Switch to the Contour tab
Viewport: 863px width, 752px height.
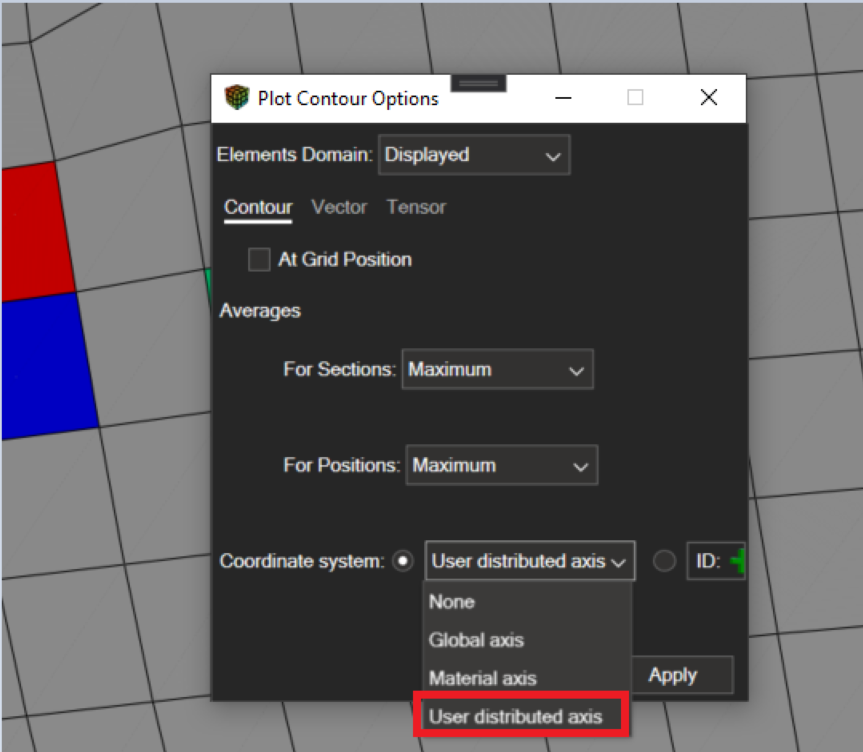258,208
